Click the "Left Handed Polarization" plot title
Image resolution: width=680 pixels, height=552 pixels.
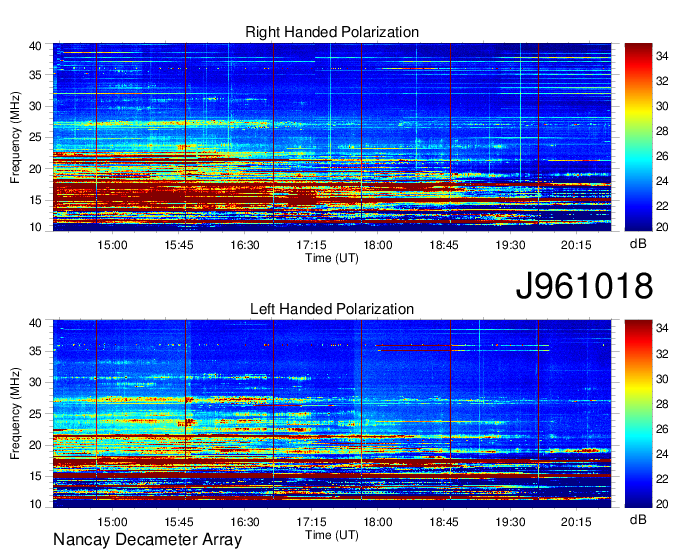332,309
